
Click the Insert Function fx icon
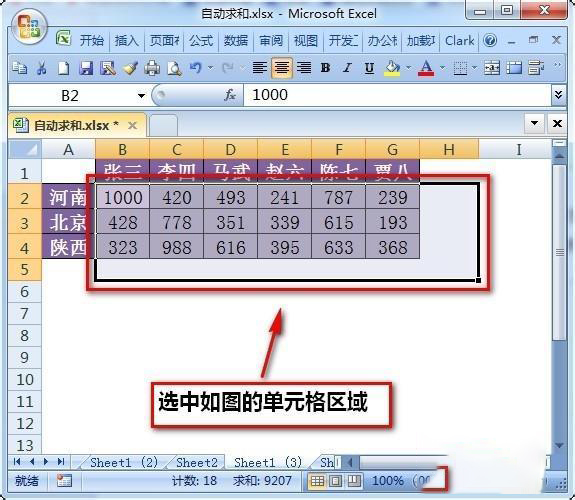(x=230, y=95)
